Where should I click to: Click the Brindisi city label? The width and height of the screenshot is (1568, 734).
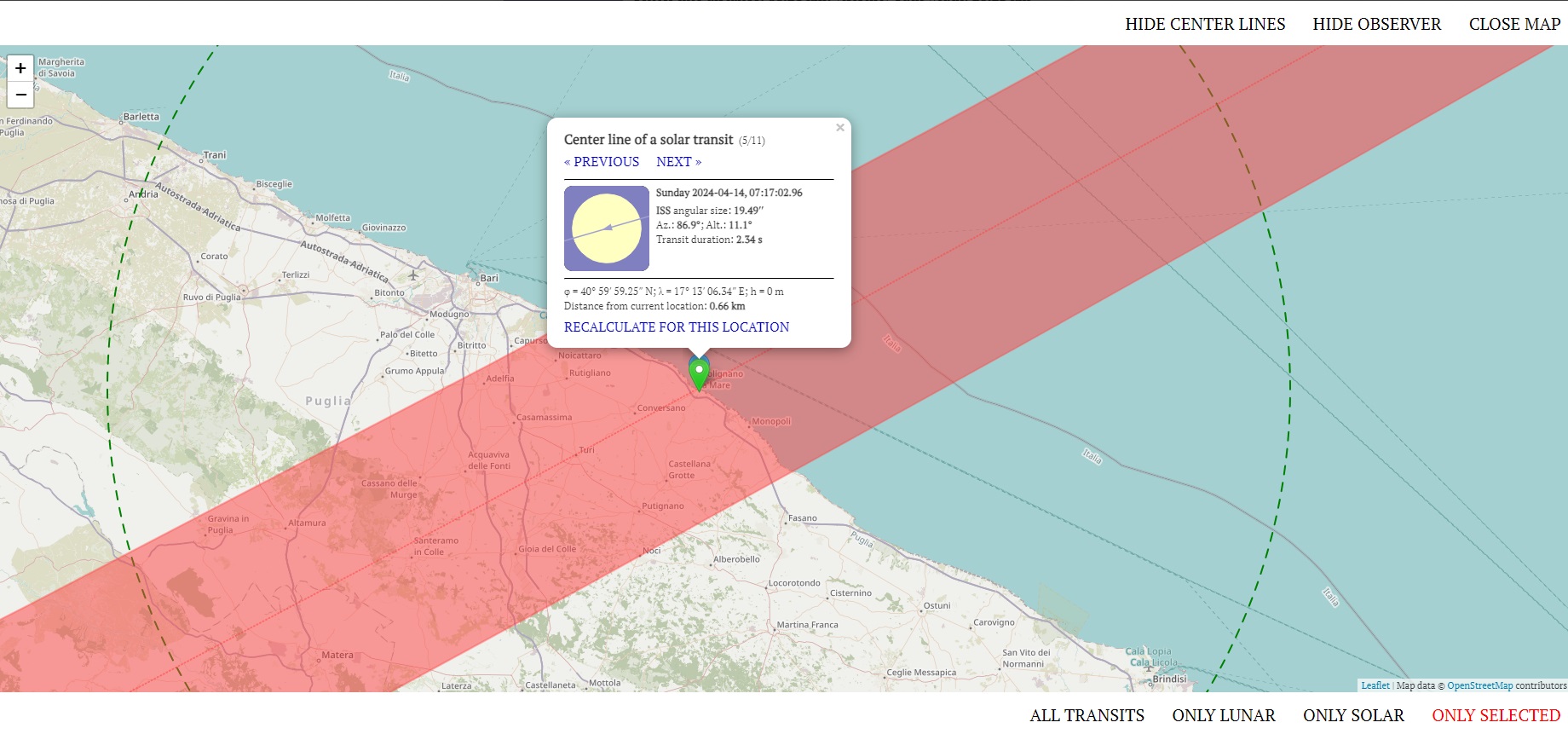1169,679
